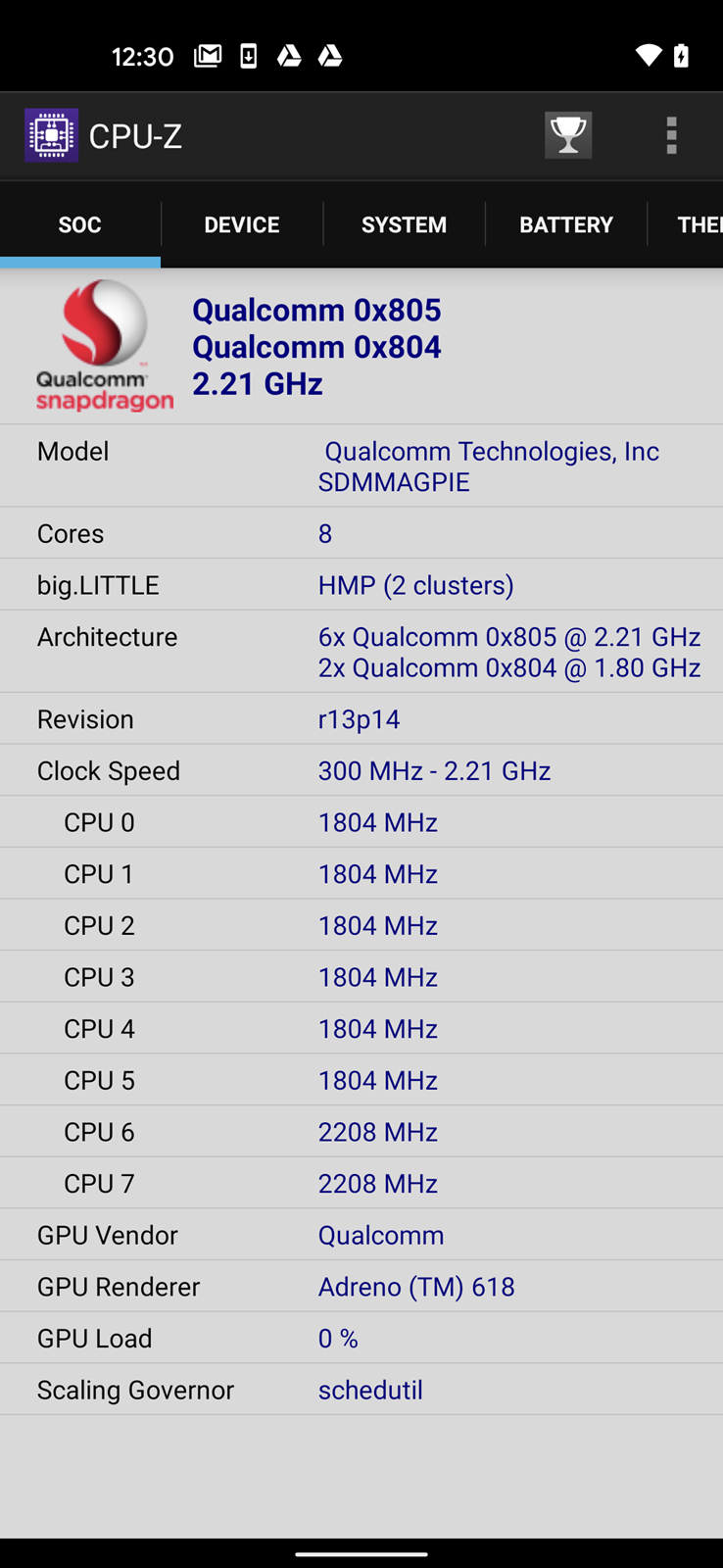Tap the Clock Speed row

tap(361, 770)
